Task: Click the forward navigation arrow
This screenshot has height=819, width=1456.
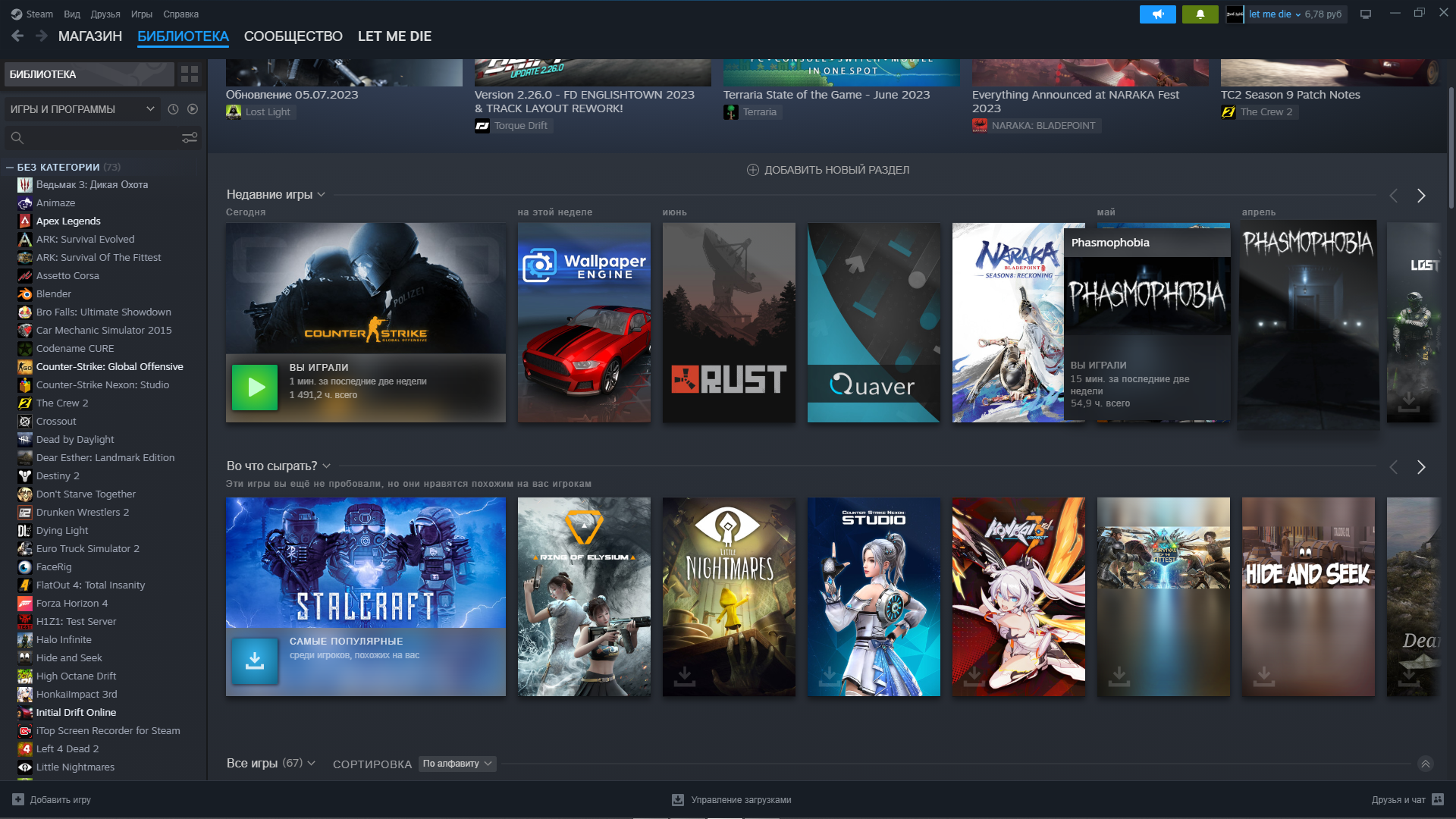Action: click(x=41, y=36)
